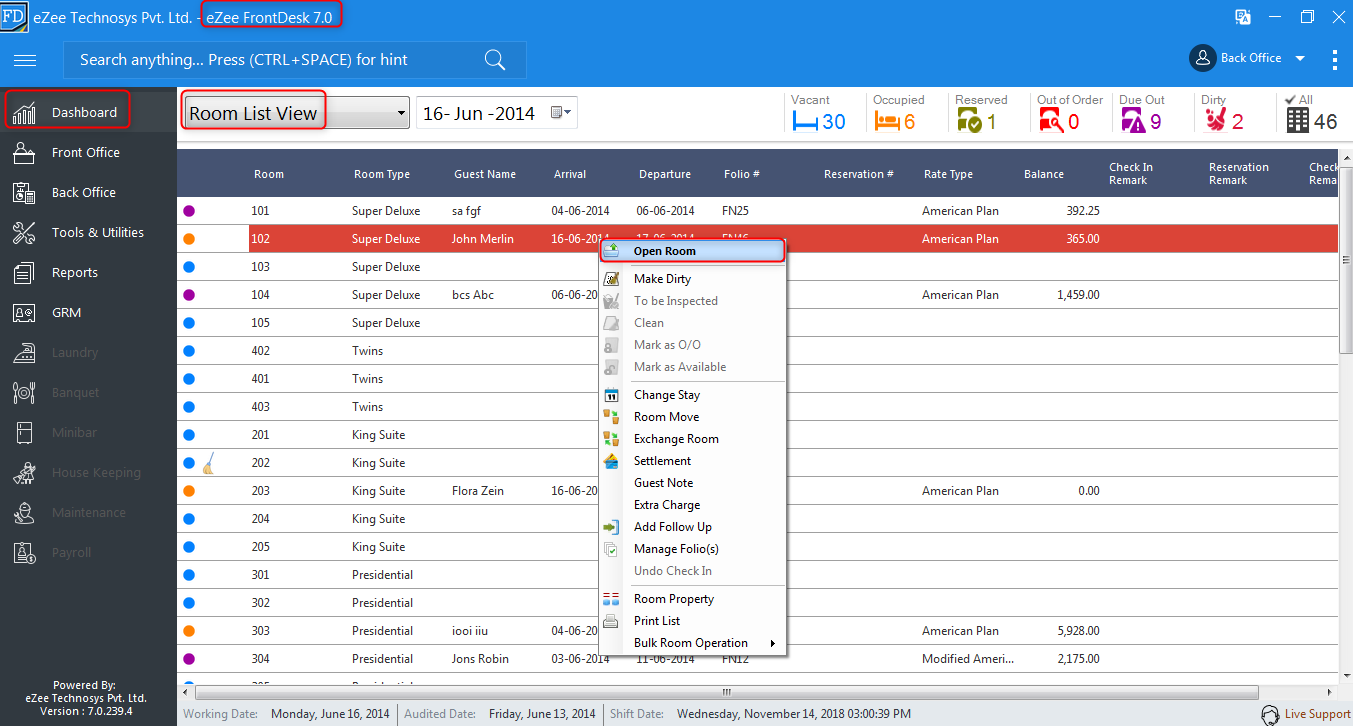Click the Vacant count '30'
Screen dimensions: 1353x726
point(833,122)
